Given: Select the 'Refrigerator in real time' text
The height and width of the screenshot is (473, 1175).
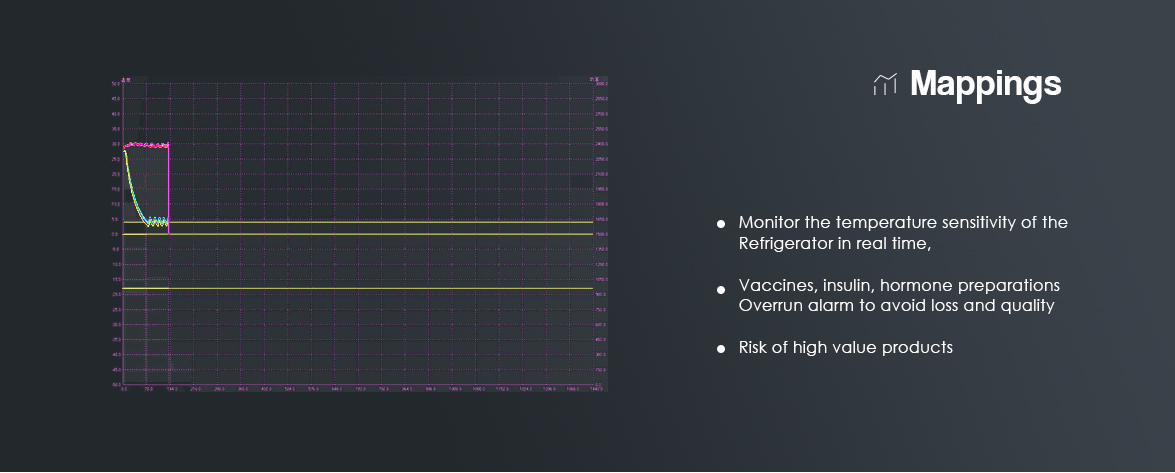Looking at the screenshot, I should pos(834,244).
